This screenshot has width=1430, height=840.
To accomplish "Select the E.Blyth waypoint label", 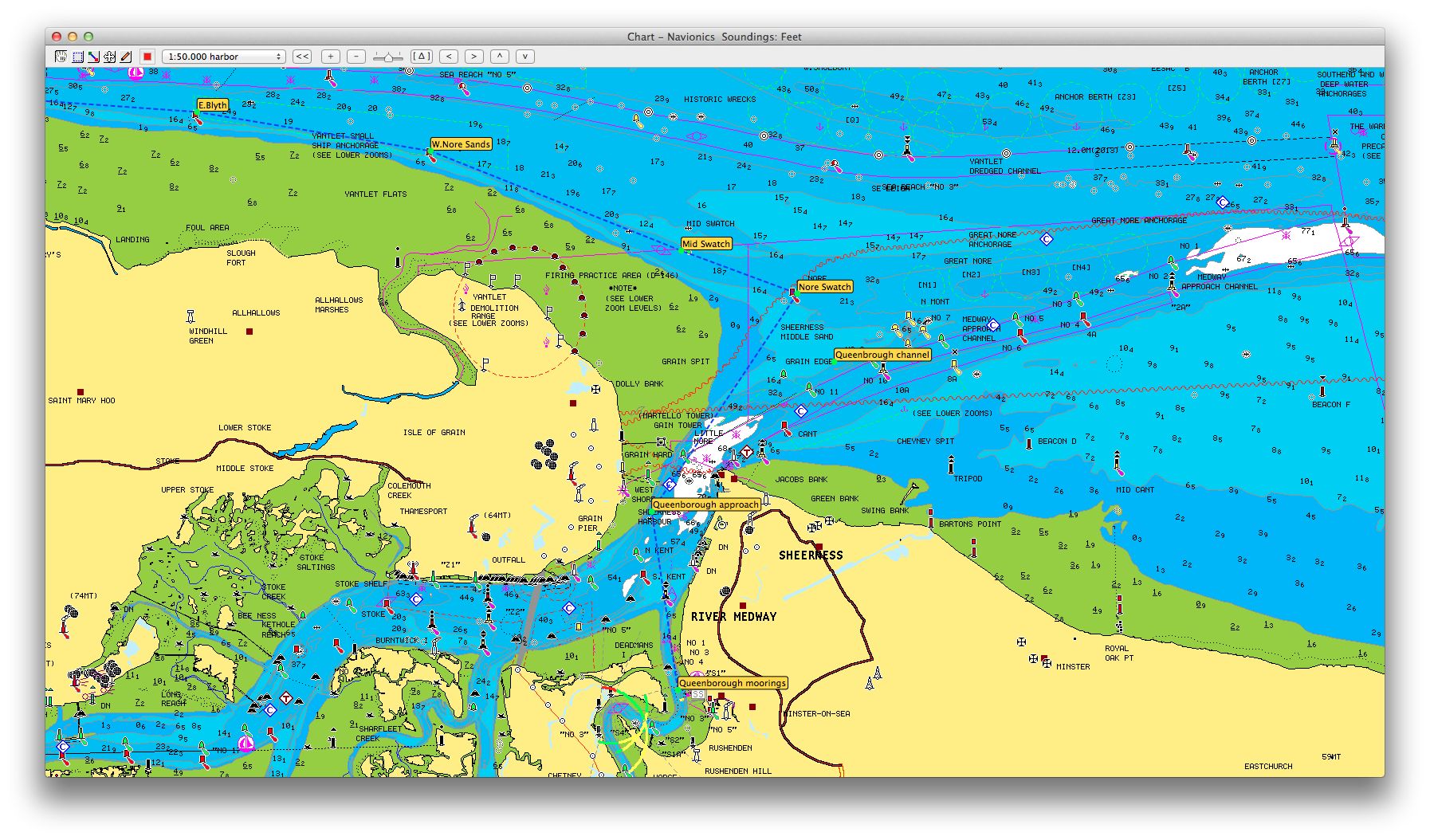I will 213,105.
